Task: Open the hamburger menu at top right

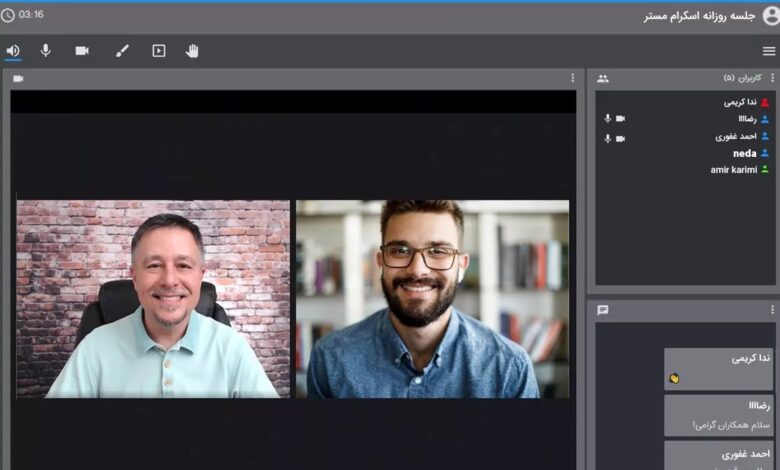Action: point(768,51)
